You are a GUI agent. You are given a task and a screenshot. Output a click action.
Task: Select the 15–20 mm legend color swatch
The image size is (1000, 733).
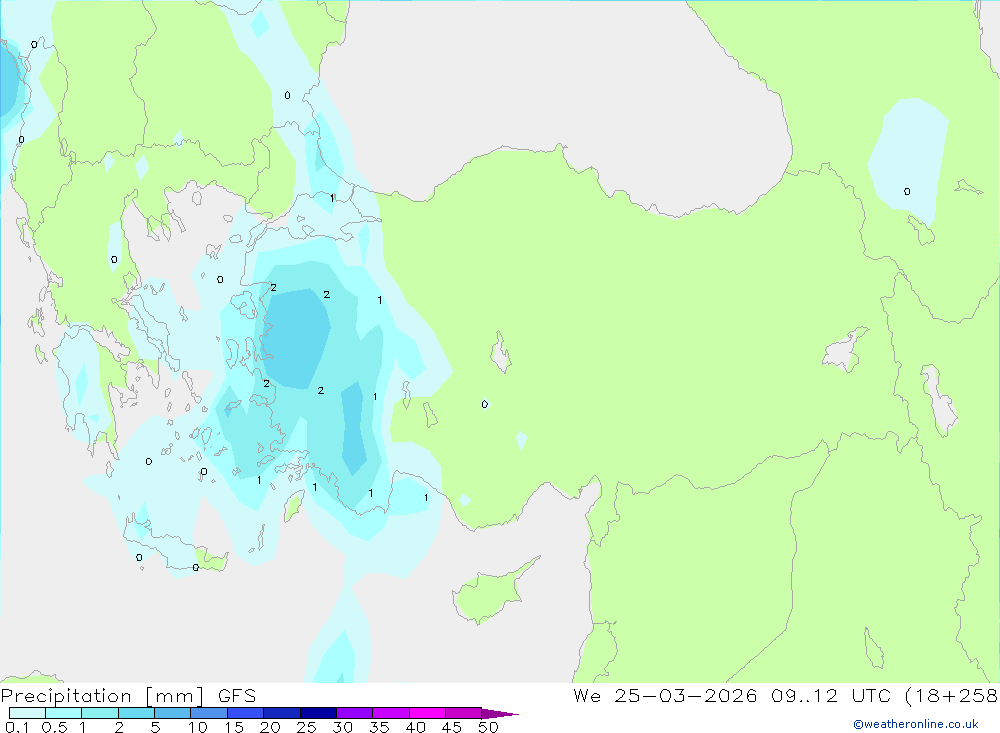[x=245, y=713]
